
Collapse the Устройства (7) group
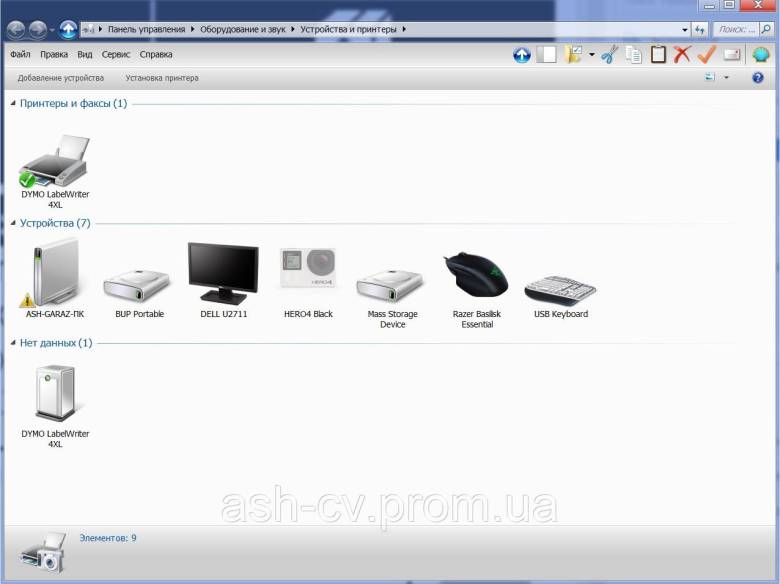pos(13,223)
